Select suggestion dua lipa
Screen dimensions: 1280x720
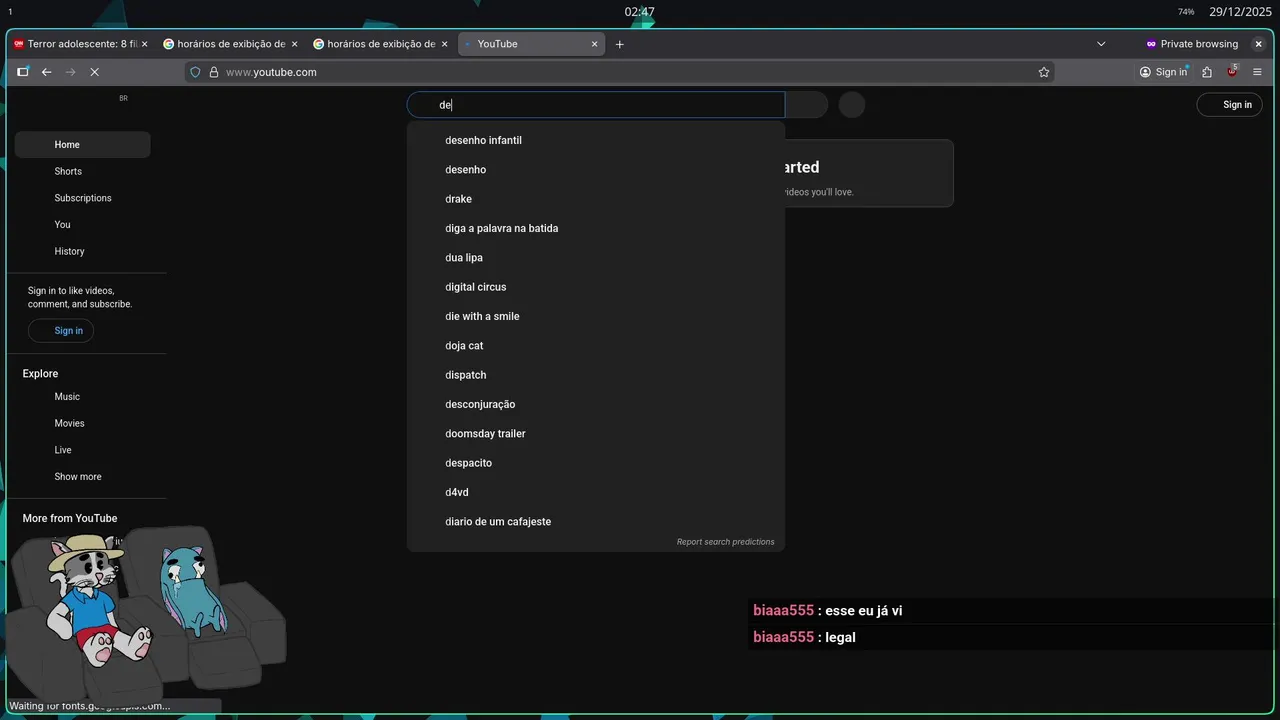pyautogui.click(x=596, y=258)
